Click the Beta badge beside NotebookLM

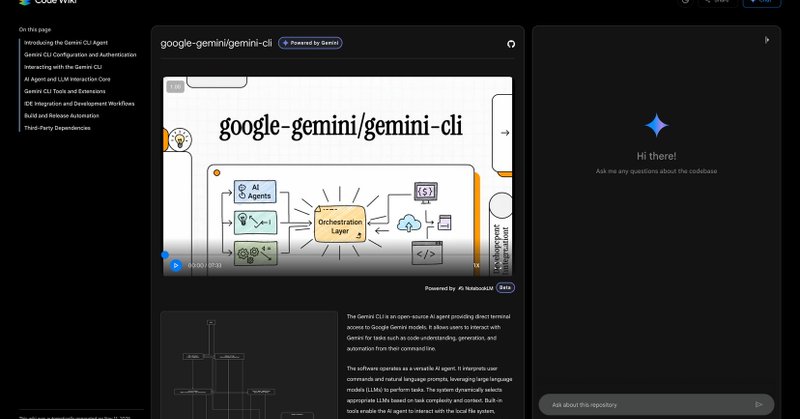point(505,288)
